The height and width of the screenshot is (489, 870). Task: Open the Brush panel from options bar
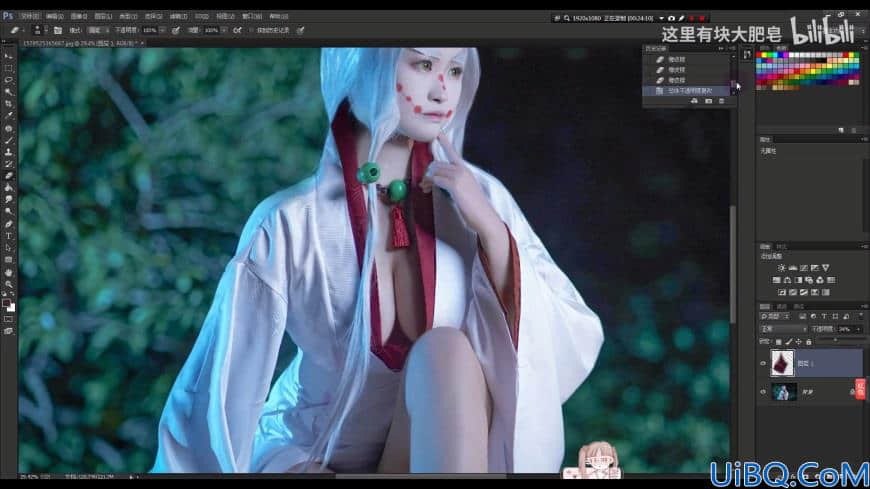point(58,31)
